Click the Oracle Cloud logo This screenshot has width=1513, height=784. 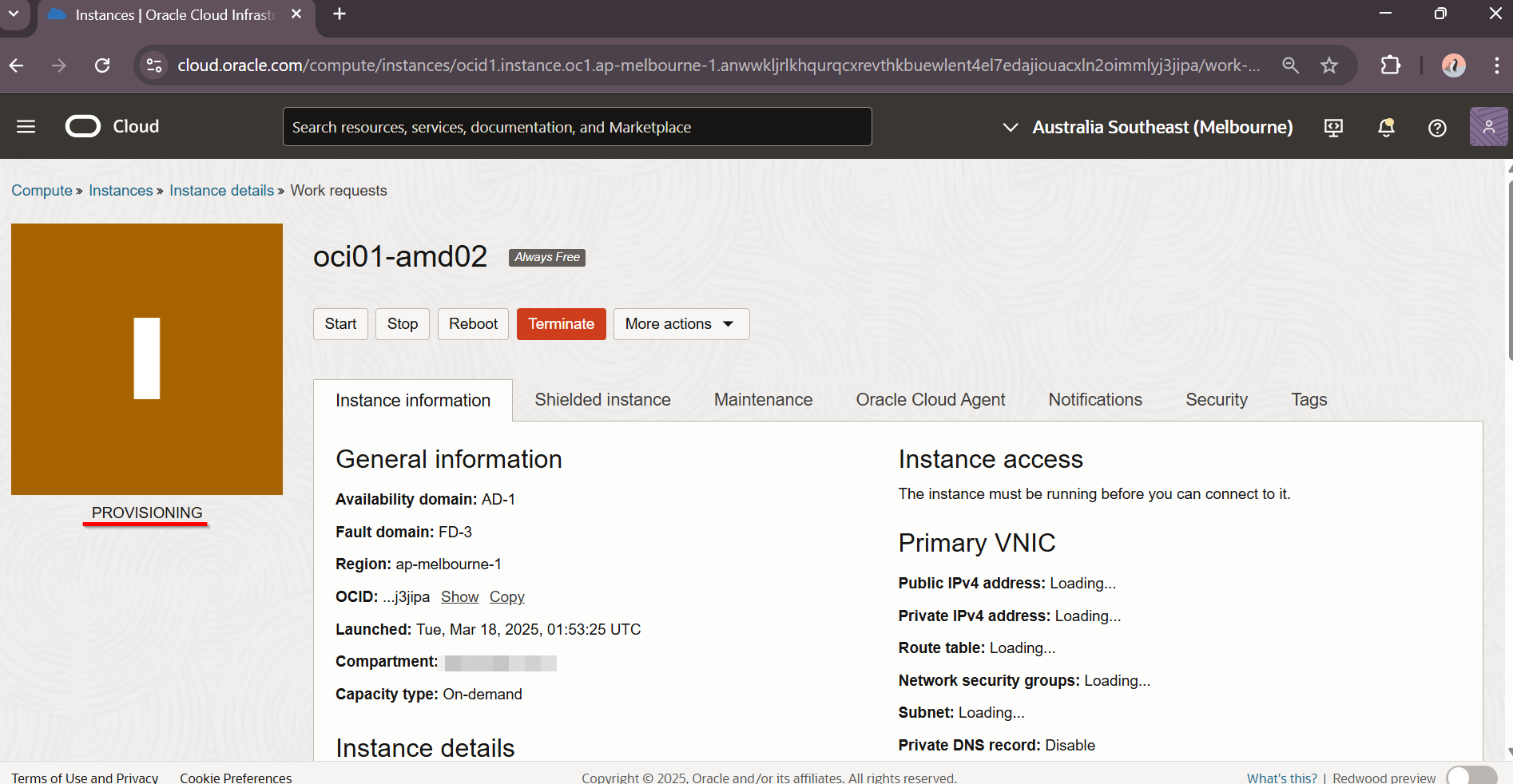[112, 127]
